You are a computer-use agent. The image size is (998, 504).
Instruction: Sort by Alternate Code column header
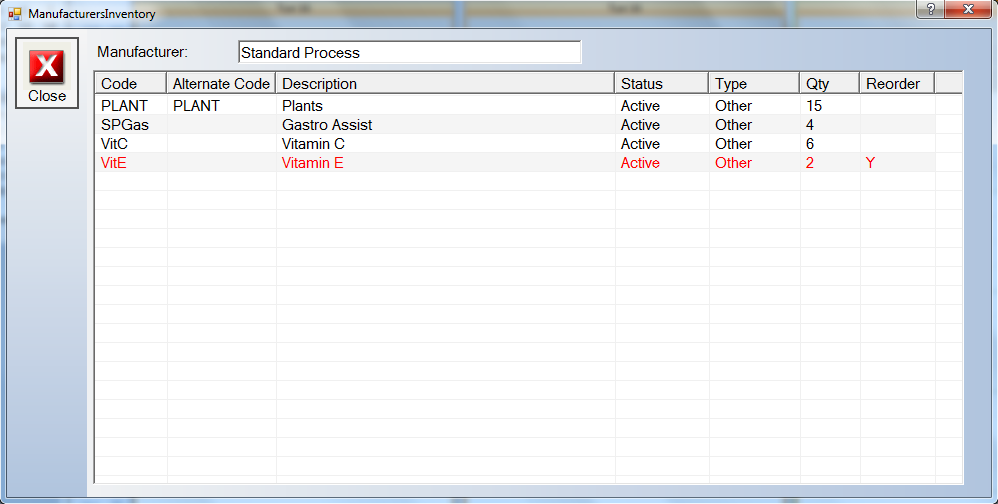(x=221, y=83)
